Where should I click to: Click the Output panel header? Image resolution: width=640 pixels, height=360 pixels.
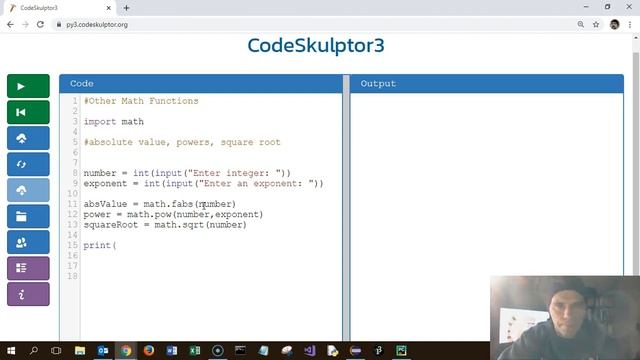(487, 84)
